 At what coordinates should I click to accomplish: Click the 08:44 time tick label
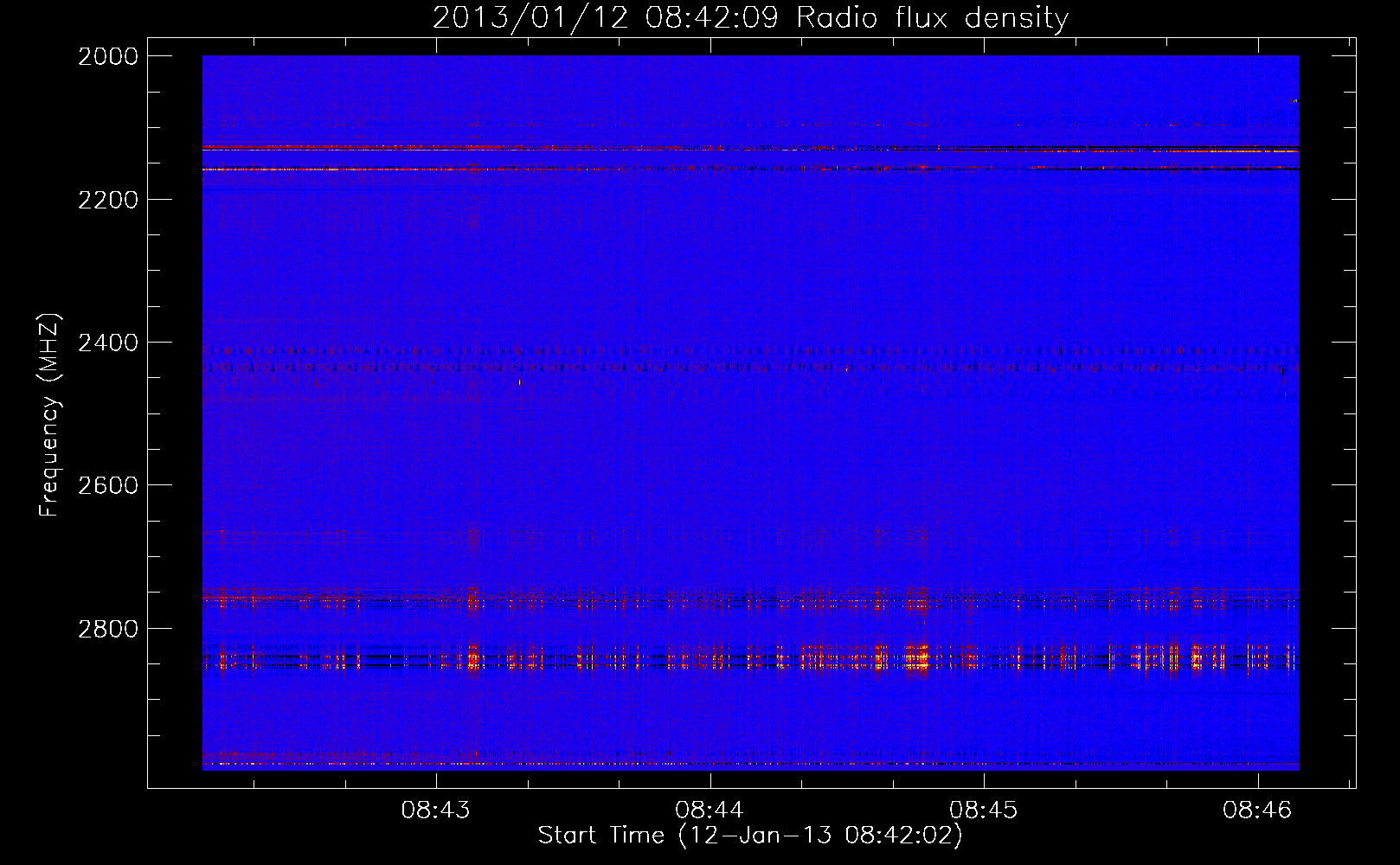pos(710,811)
